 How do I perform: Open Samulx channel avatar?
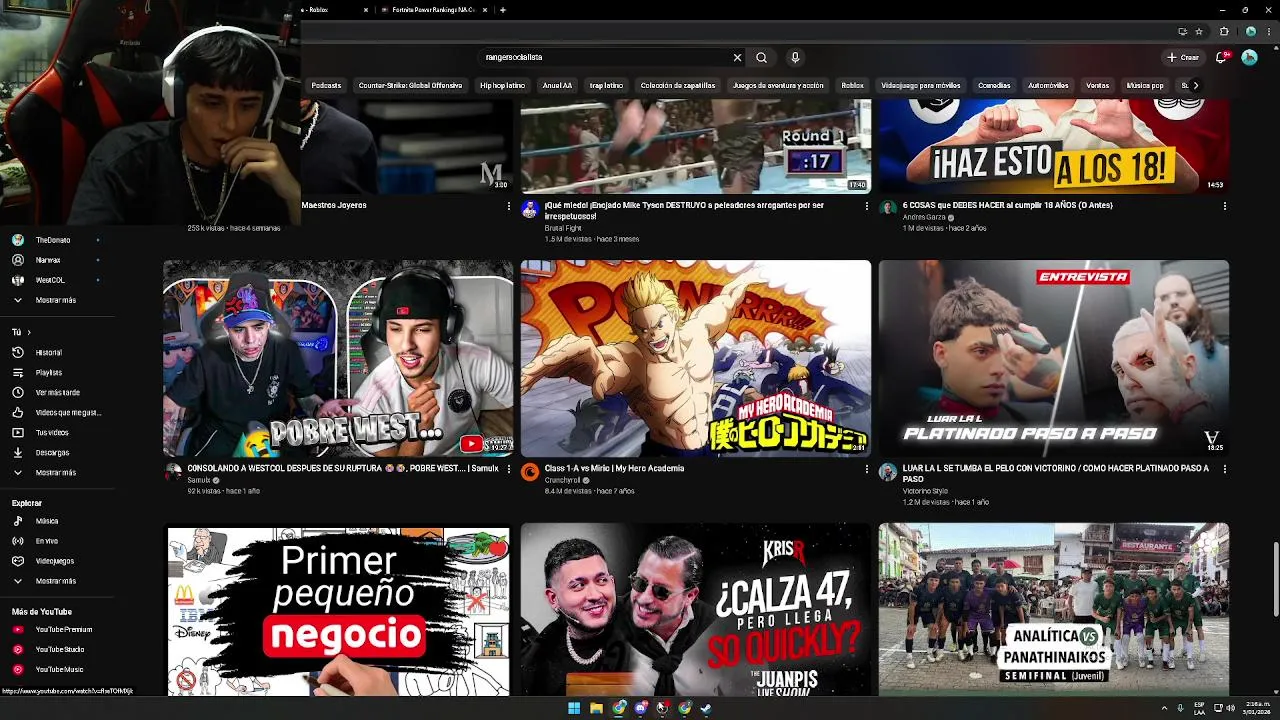tap(173, 471)
